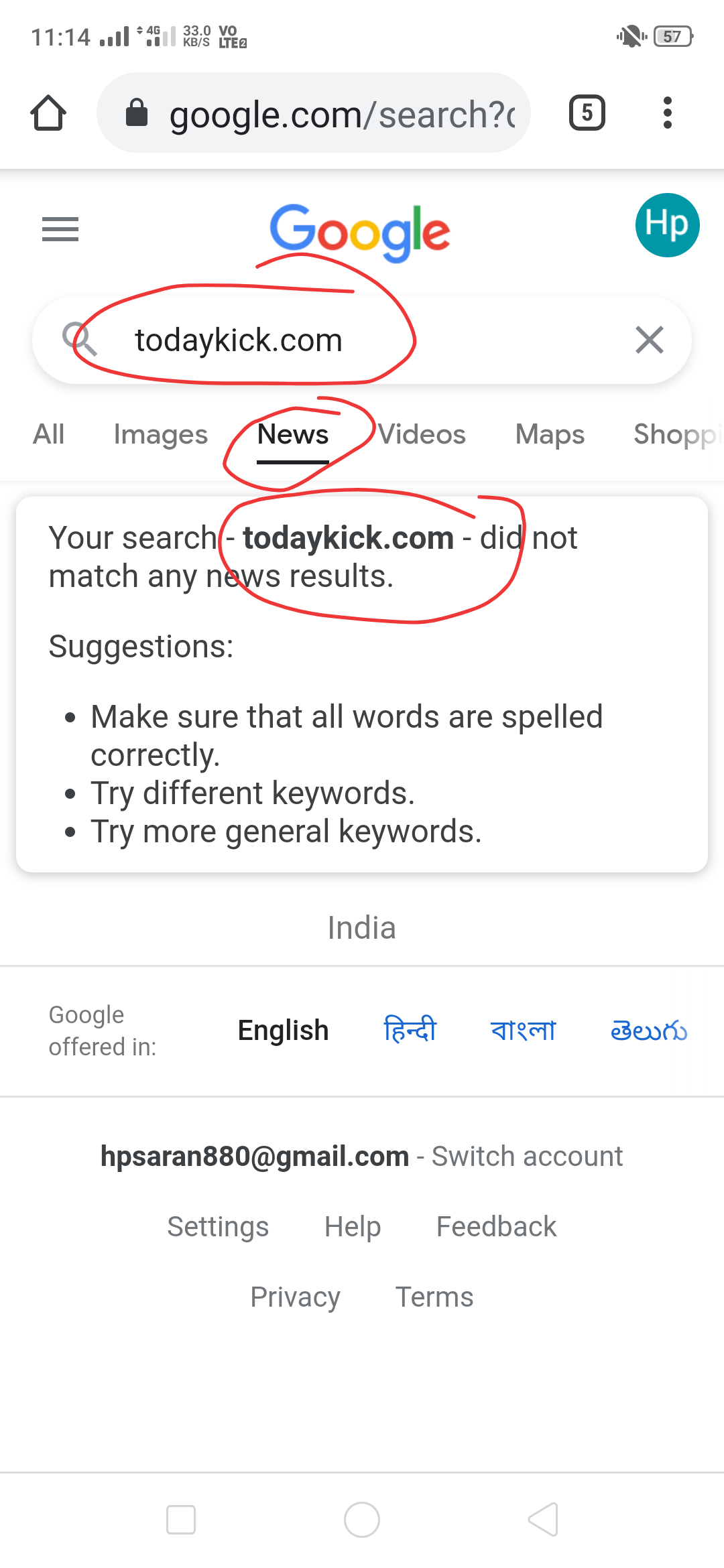Tap the Google logo

359,232
